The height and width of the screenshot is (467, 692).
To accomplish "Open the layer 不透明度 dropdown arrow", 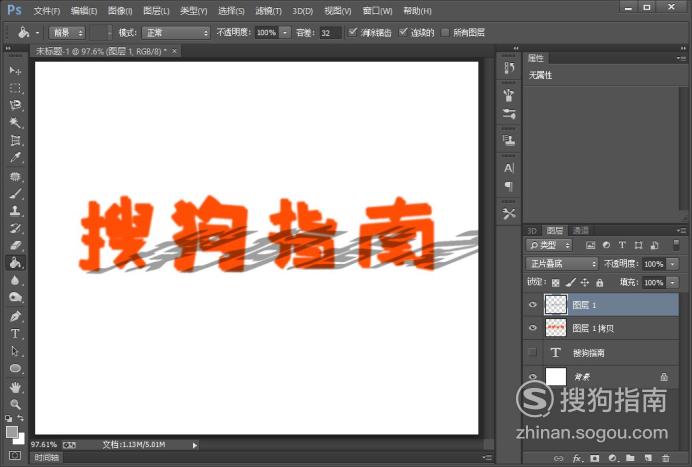I will coord(673,264).
